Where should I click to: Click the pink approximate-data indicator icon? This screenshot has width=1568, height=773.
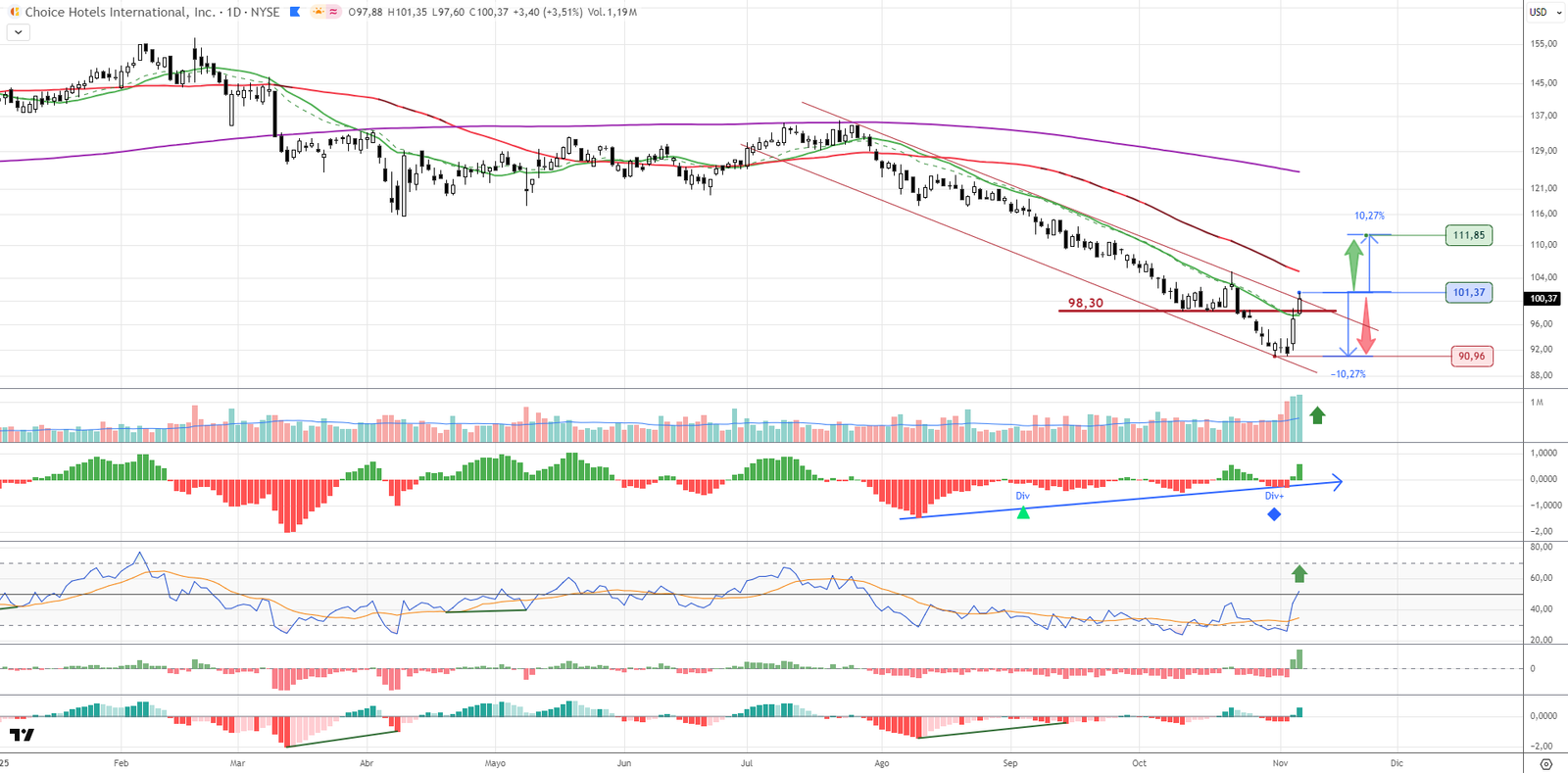pos(333,12)
